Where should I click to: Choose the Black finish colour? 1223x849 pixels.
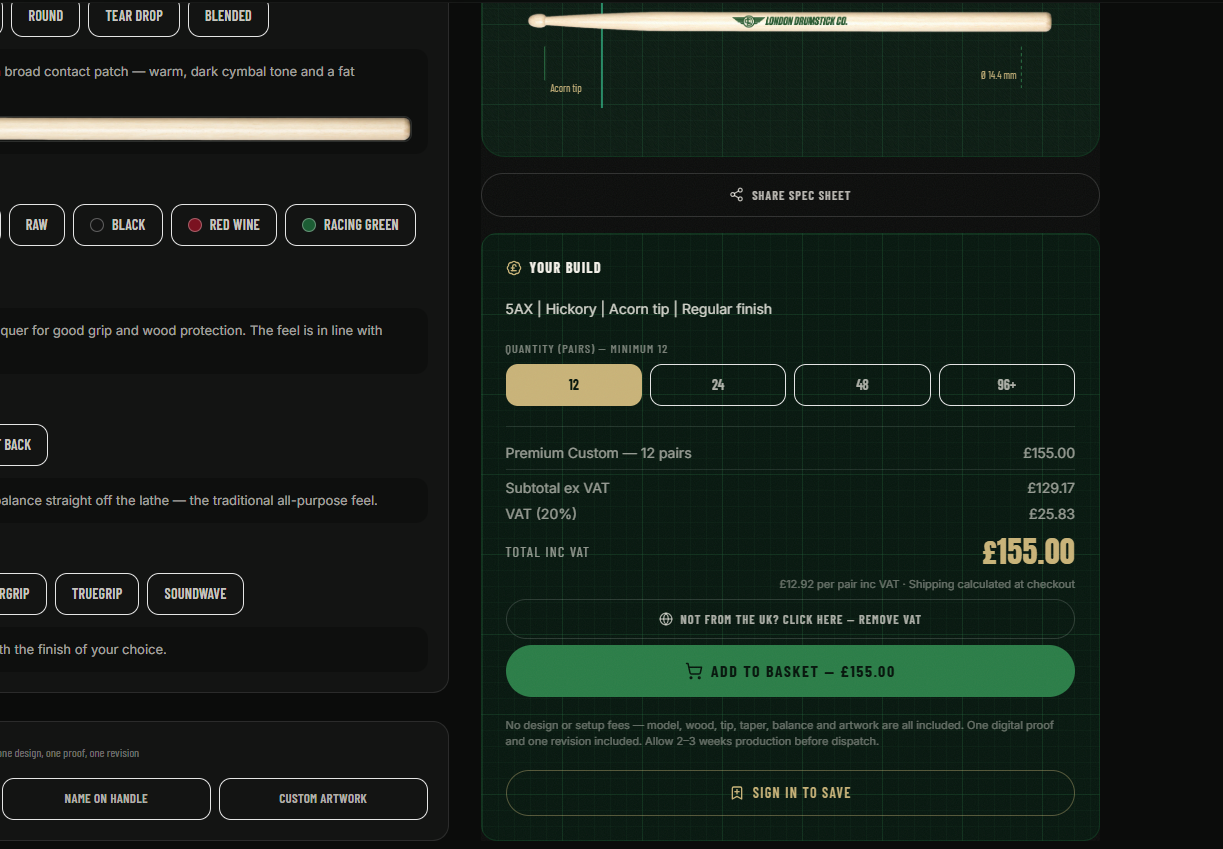coord(118,225)
